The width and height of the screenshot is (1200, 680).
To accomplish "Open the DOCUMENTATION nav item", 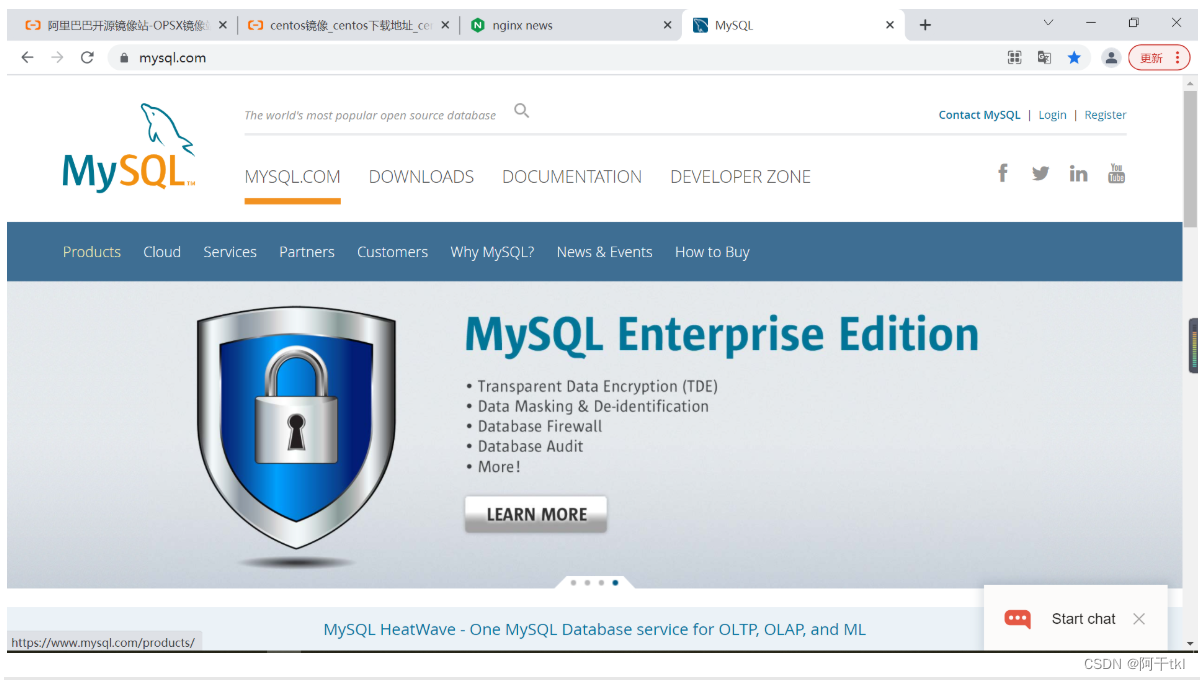I will click(572, 177).
